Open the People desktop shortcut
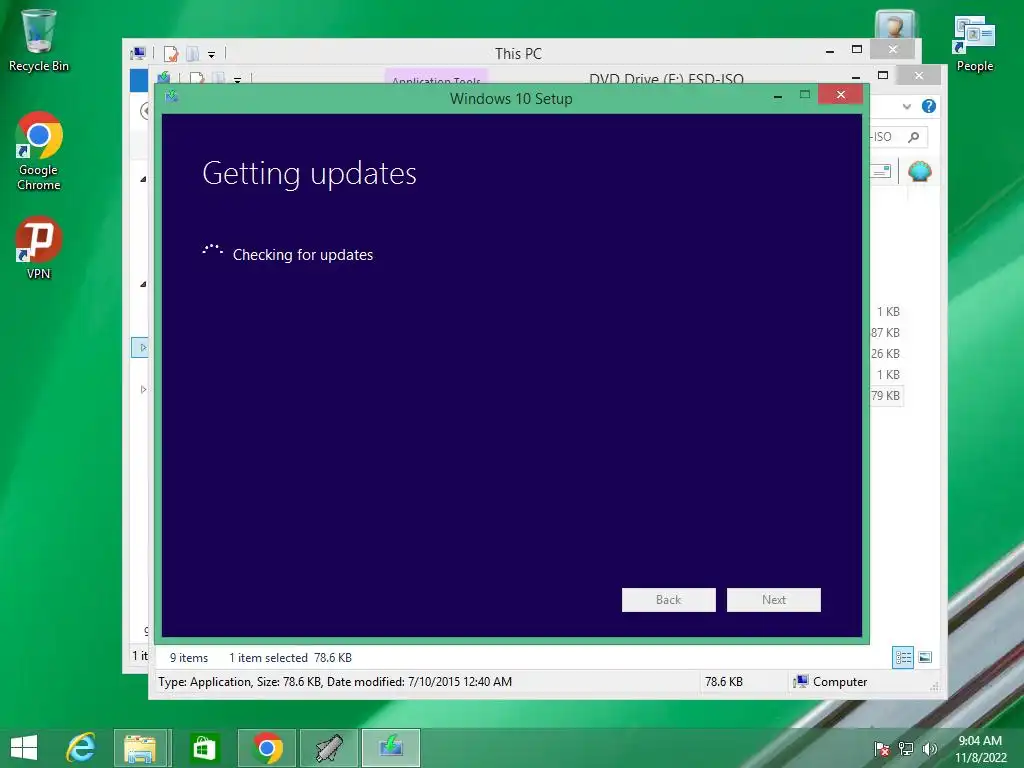 click(974, 44)
